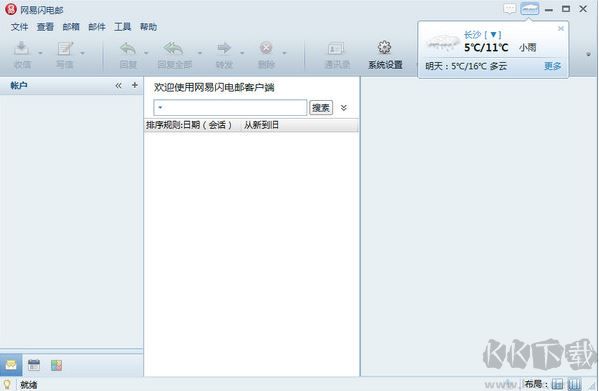Open the 收信 dropdown arrow
The width and height of the screenshot is (599, 391).
pyautogui.click(x=40, y=53)
